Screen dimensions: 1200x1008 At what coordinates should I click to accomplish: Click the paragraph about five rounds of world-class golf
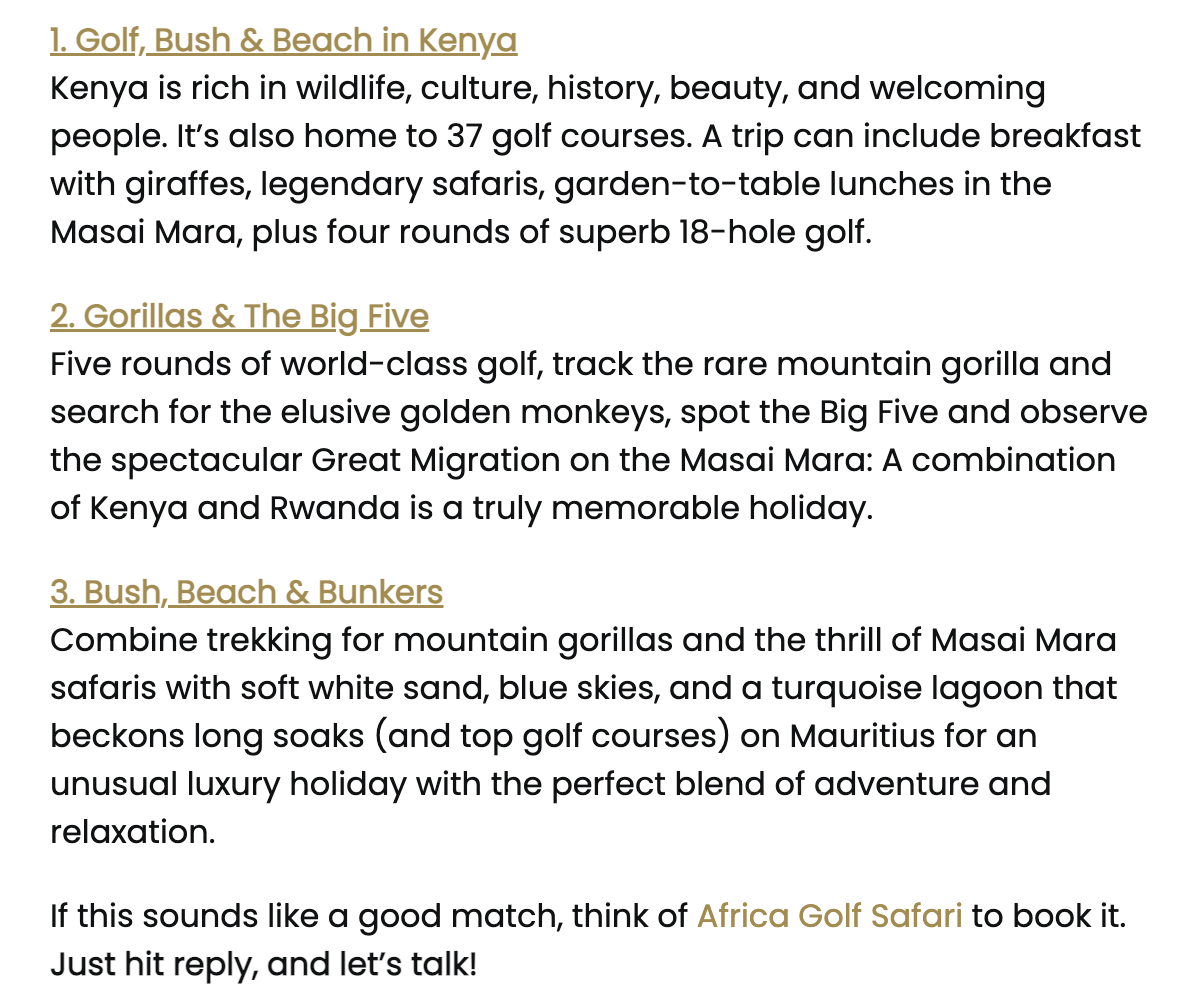click(598, 437)
